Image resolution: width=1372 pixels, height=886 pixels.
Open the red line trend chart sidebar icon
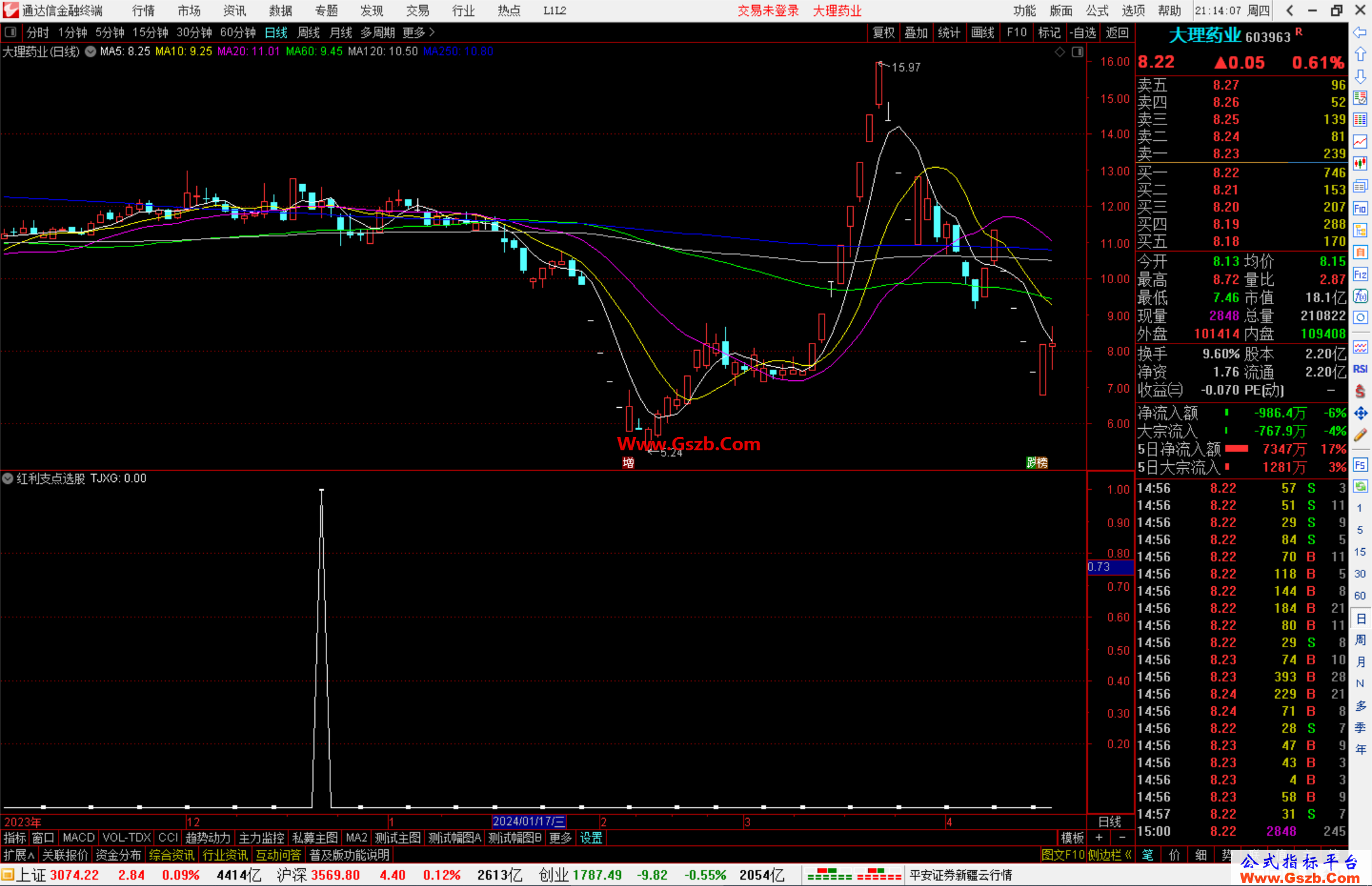point(1360,142)
